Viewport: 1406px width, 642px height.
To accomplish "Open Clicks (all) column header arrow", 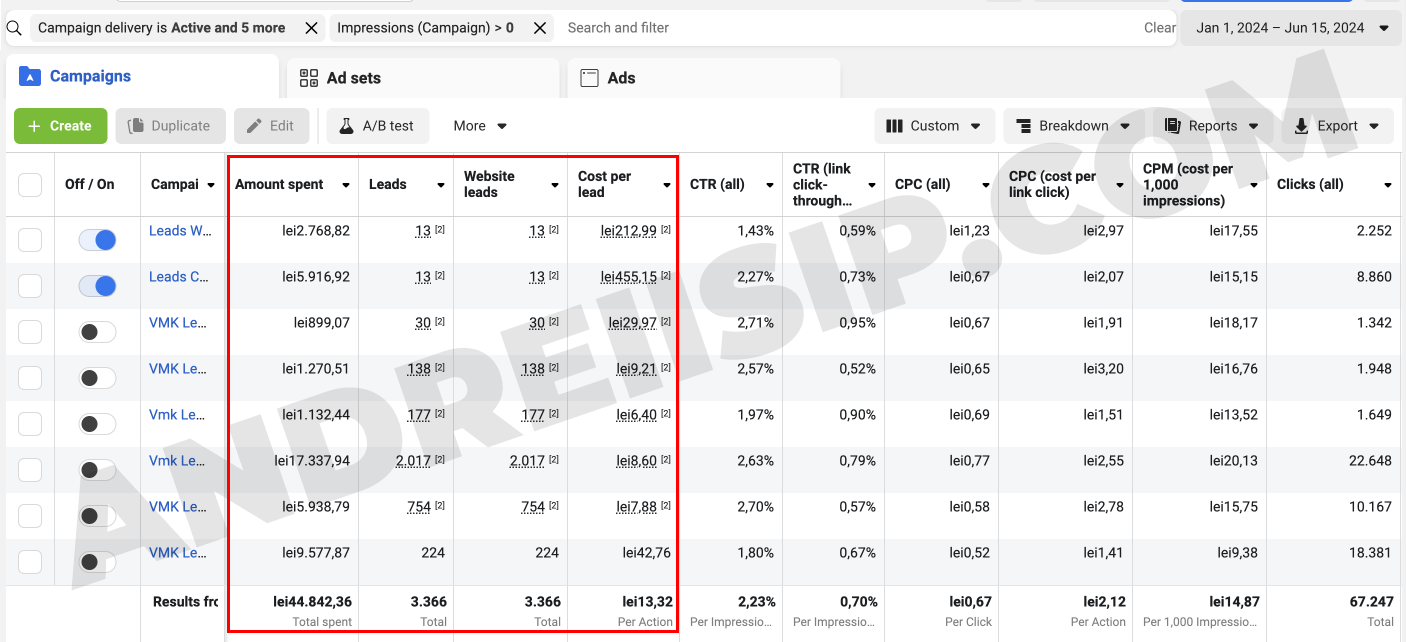I will point(1388,185).
